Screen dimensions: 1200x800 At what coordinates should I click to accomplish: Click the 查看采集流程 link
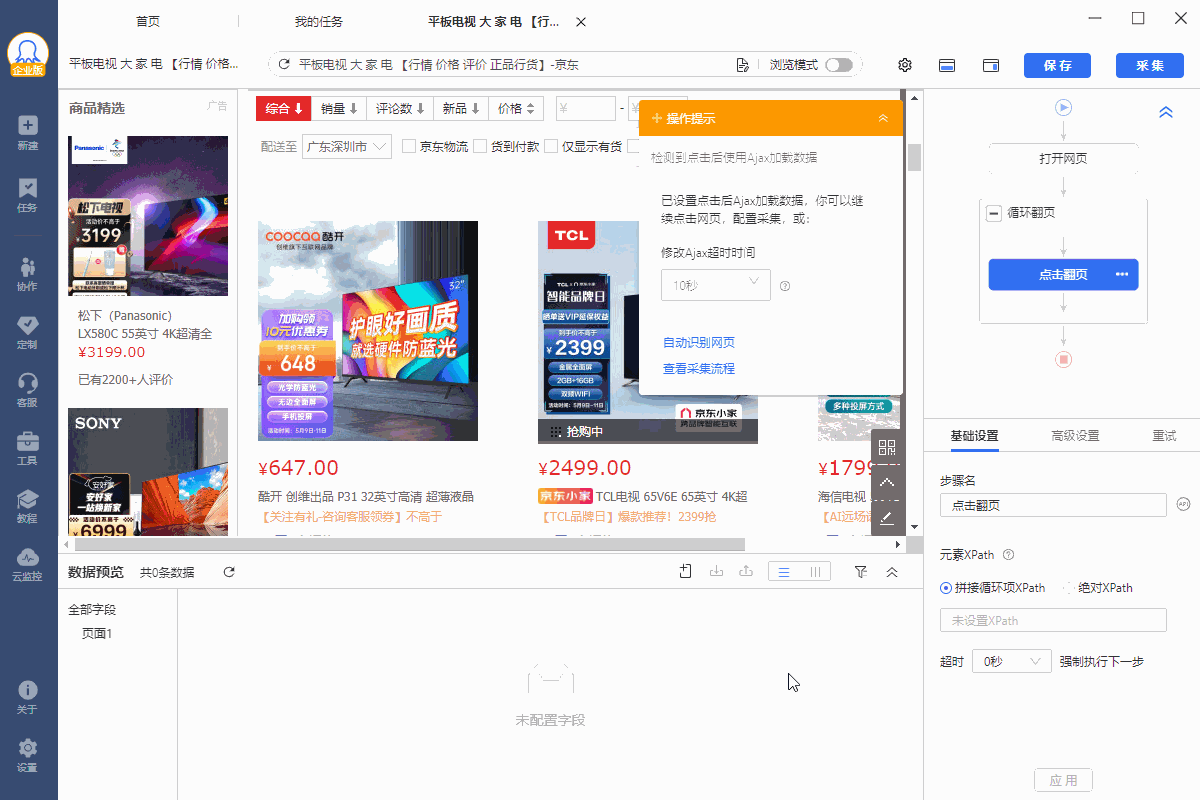coord(699,369)
